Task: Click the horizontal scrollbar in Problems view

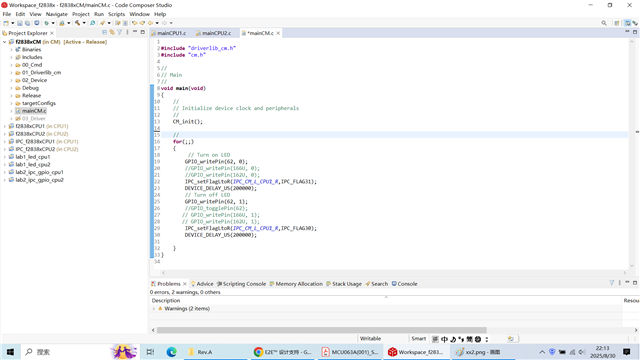Action: coord(322,330)
